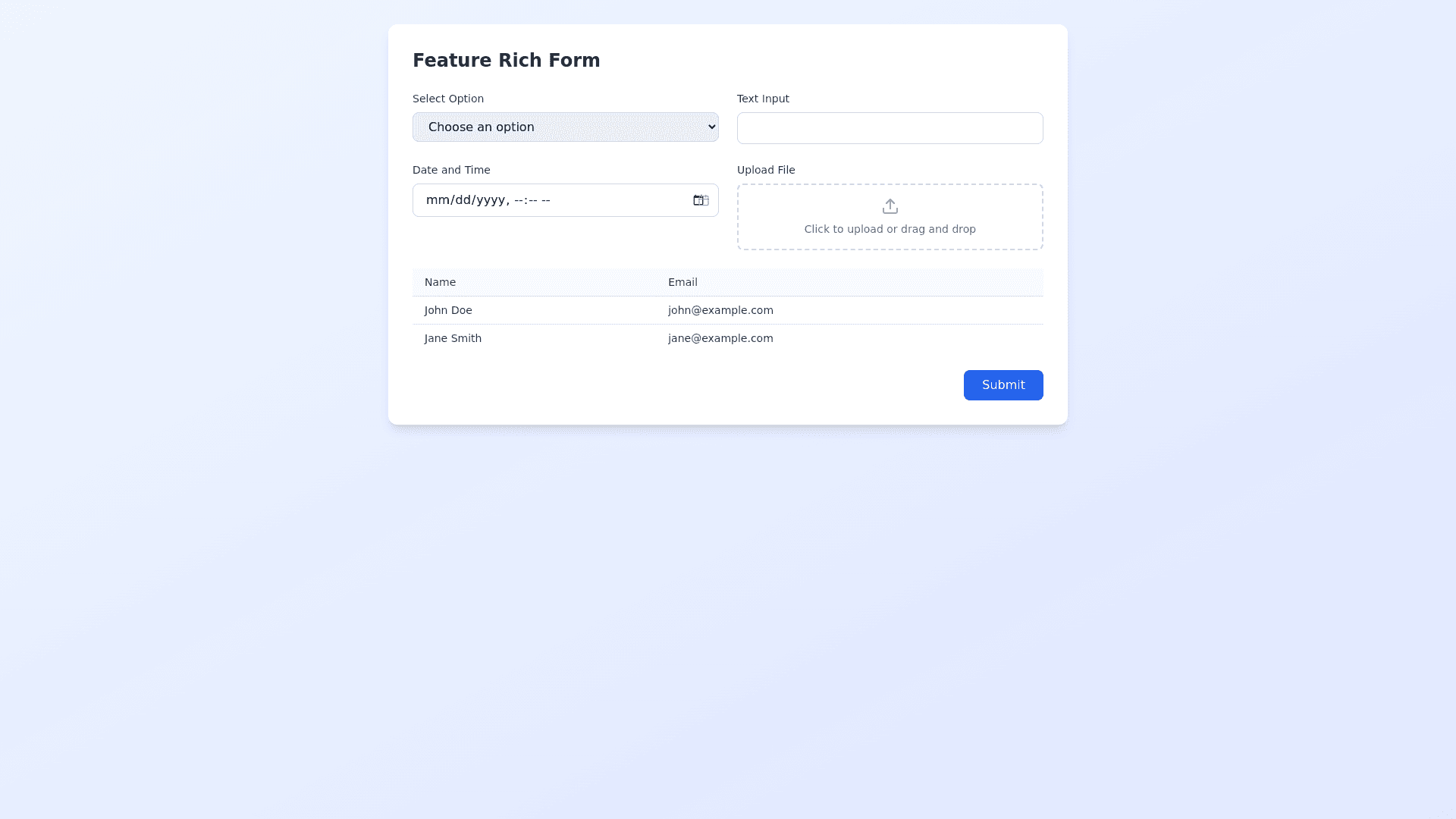Open the calendar picker icon
Viewport: 1456px width, 819px height.
click(x=700, y=200)
